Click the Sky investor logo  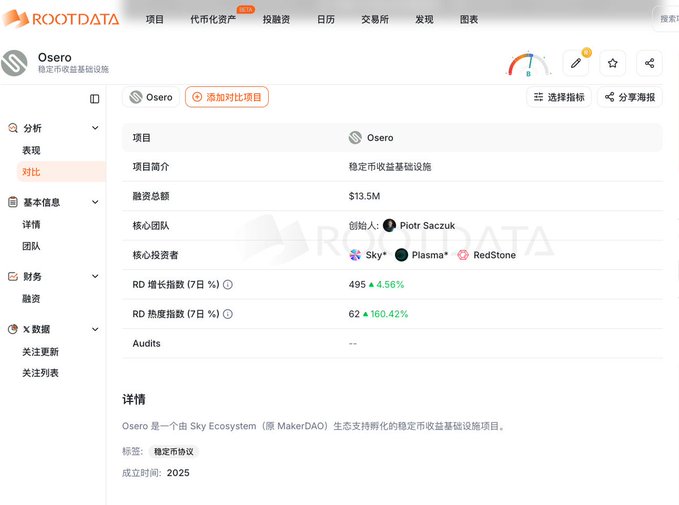(355, 255)
